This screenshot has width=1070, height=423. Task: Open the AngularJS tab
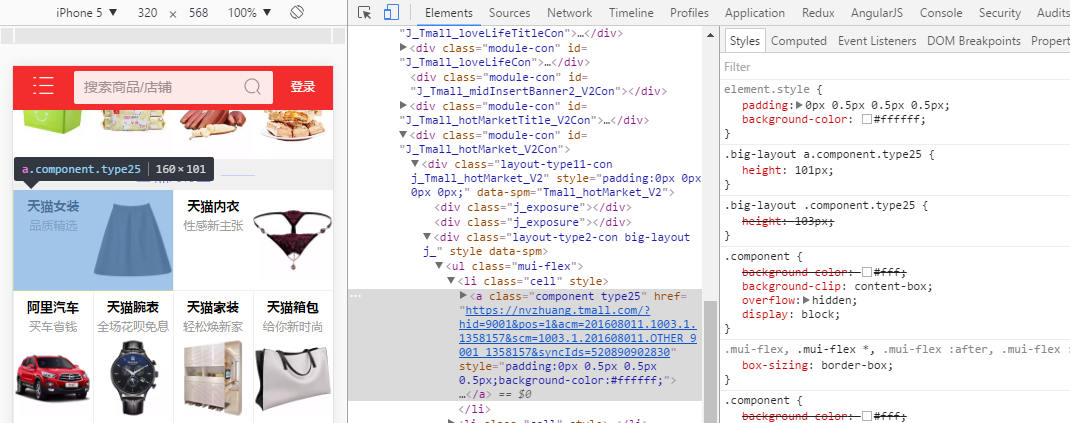click(877, 12)
